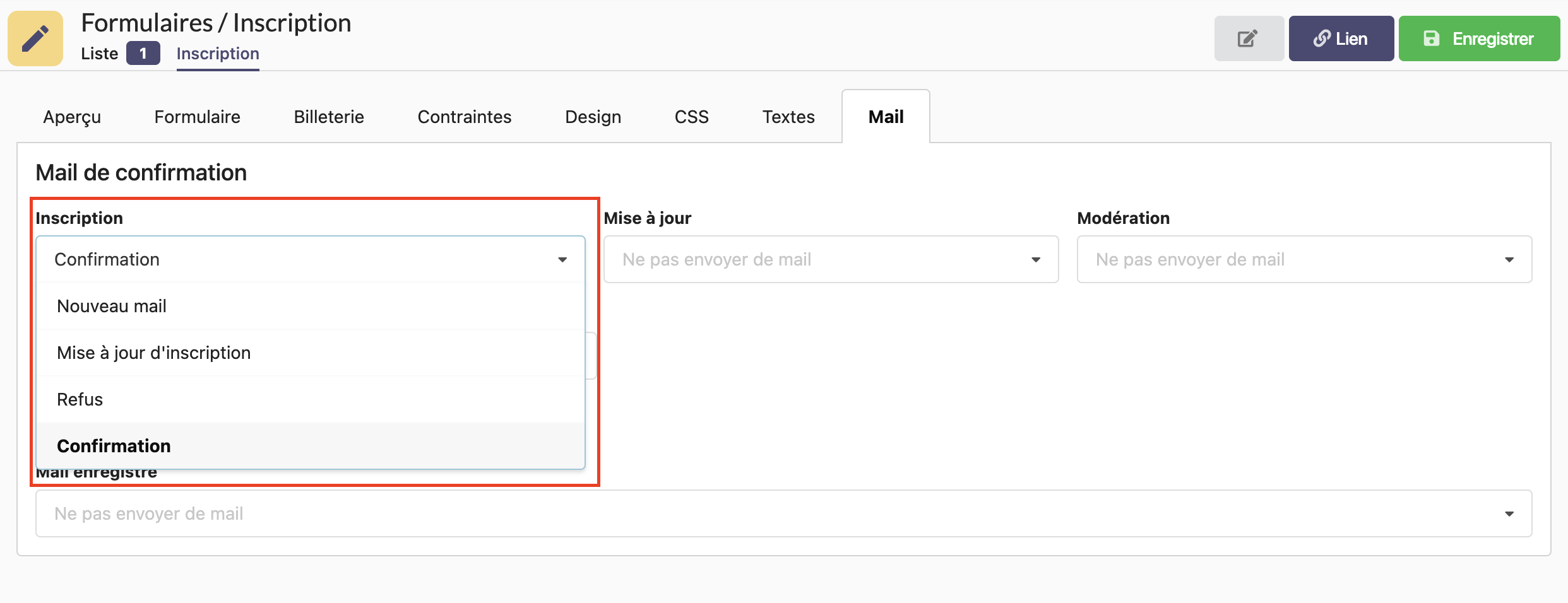This screenshot has height=603, width=1568.
Task: Switch to the Aperçu tab
Action: click(x=72, y=117)
